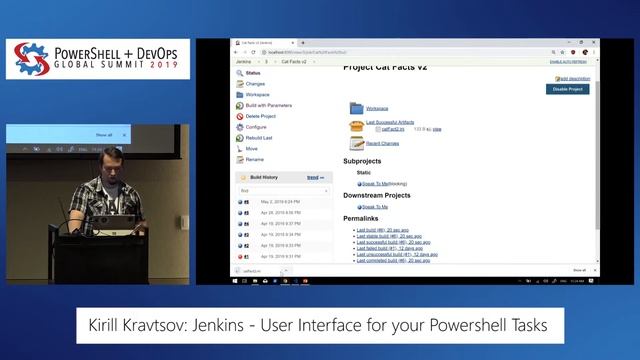Viewport: 640px width, 360px height.
Task: Select Delete Project in the sidebar
Action: (260, 116)
